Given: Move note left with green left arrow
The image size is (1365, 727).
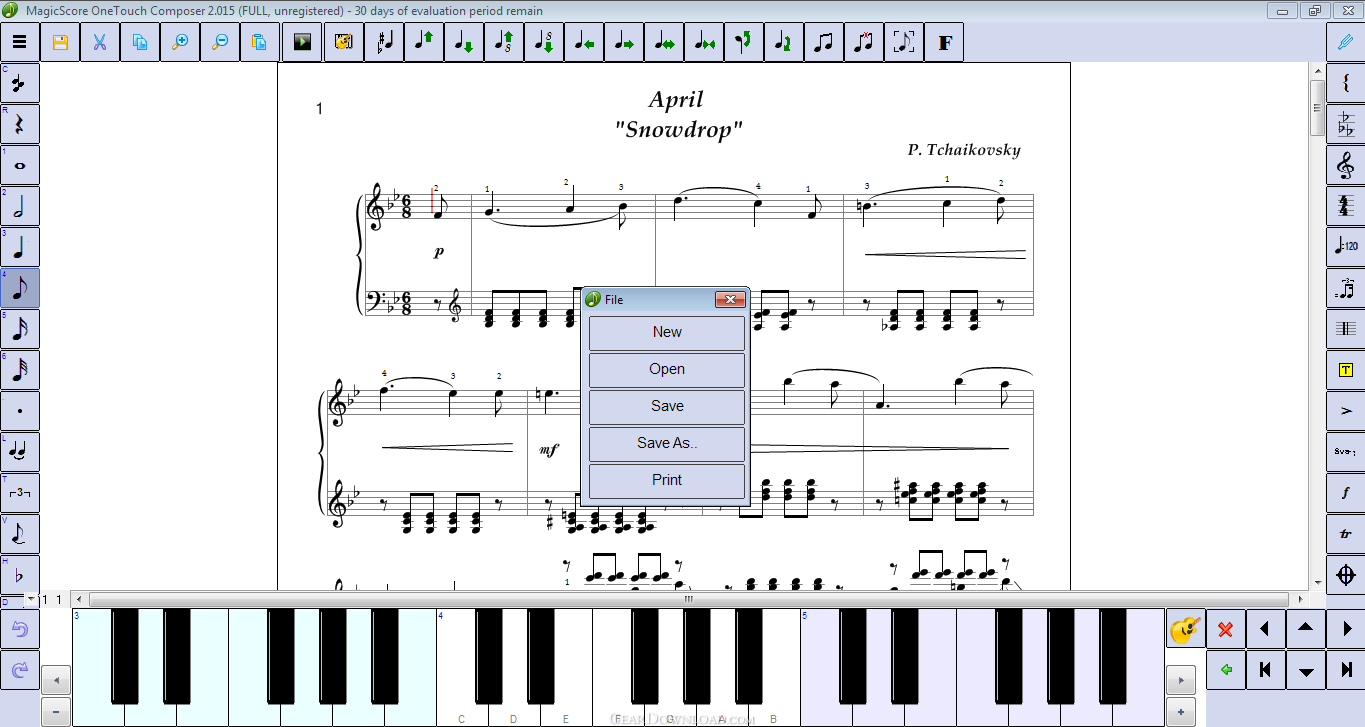Looking at the screenshot, I should 584,42.
